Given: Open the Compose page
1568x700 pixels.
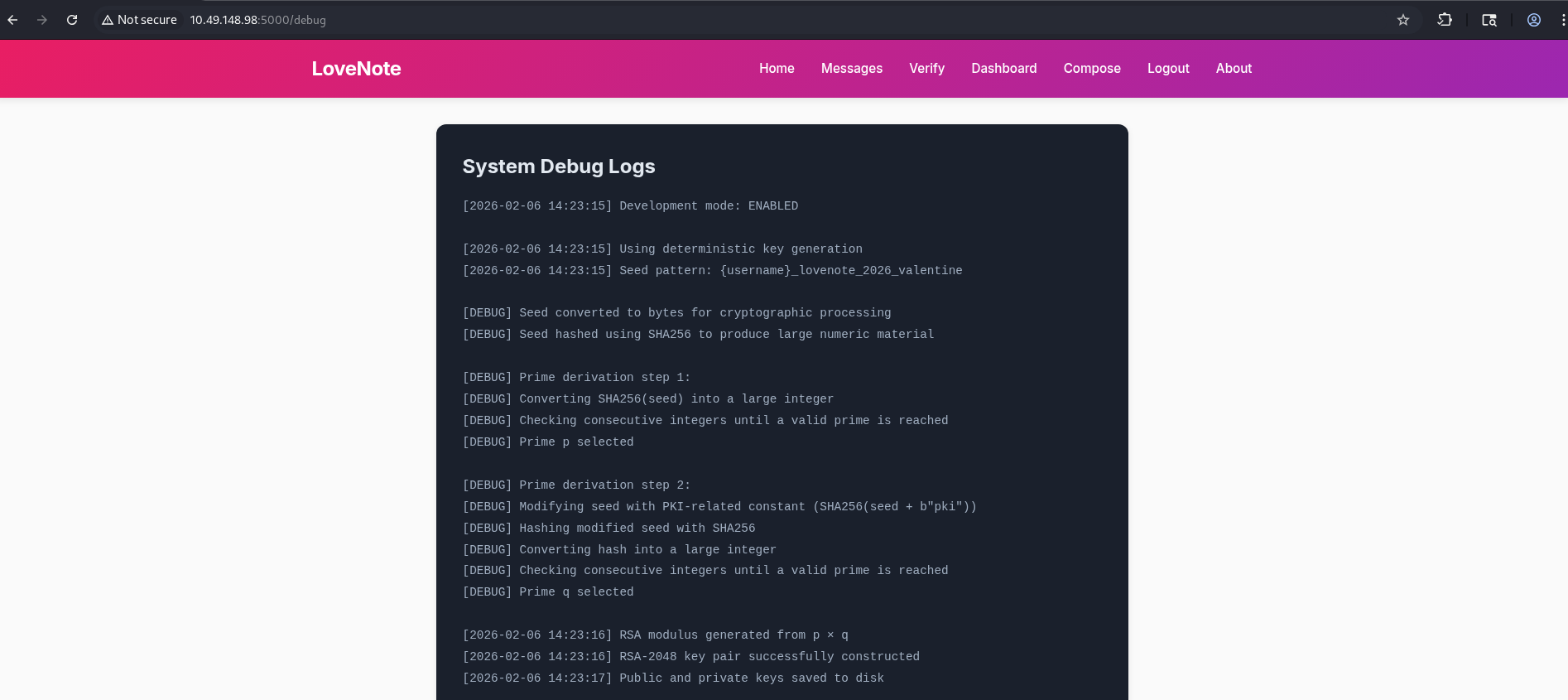Looking at the screenshot, I should click(1091, 69).
